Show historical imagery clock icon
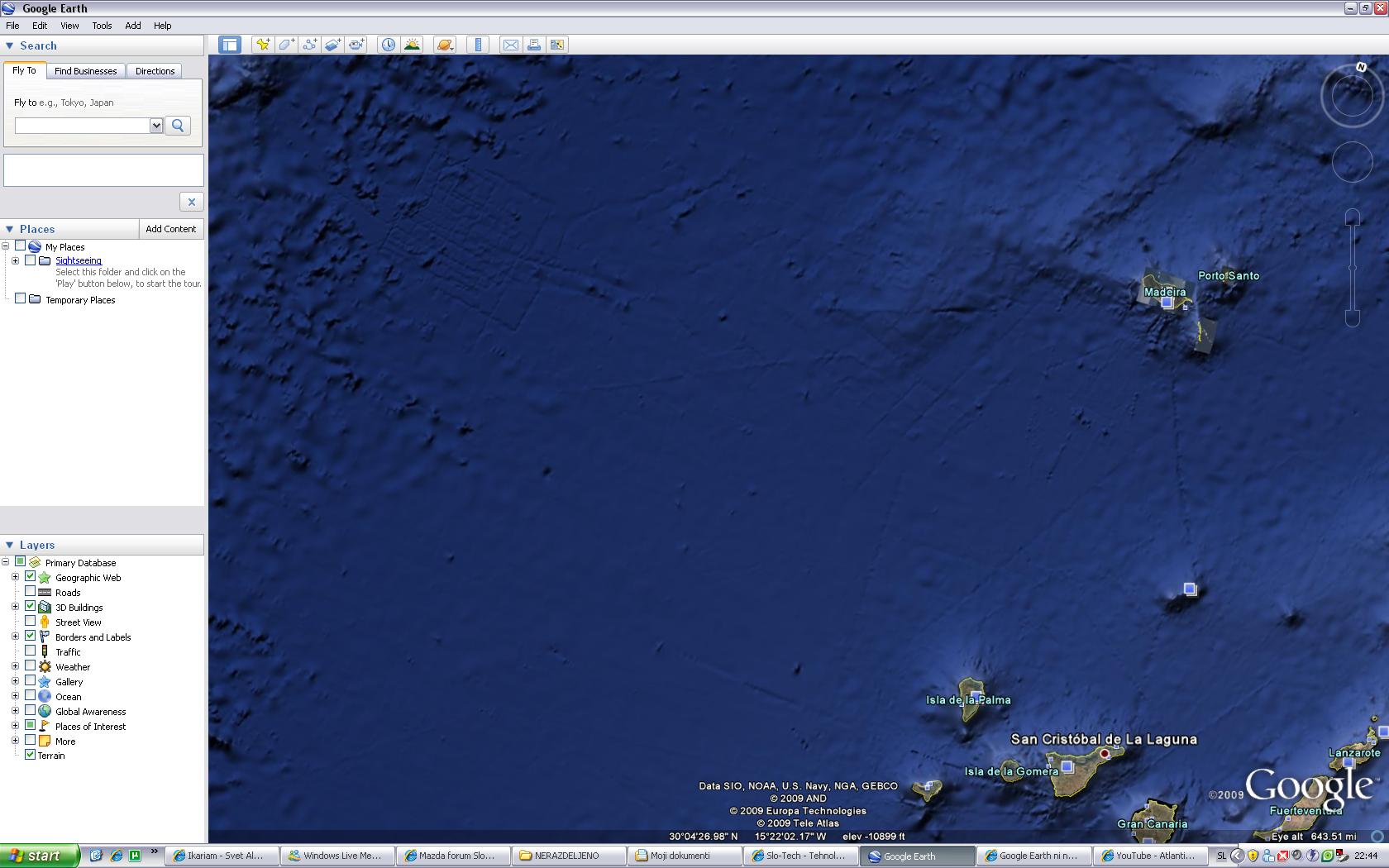 pos(388,45)
